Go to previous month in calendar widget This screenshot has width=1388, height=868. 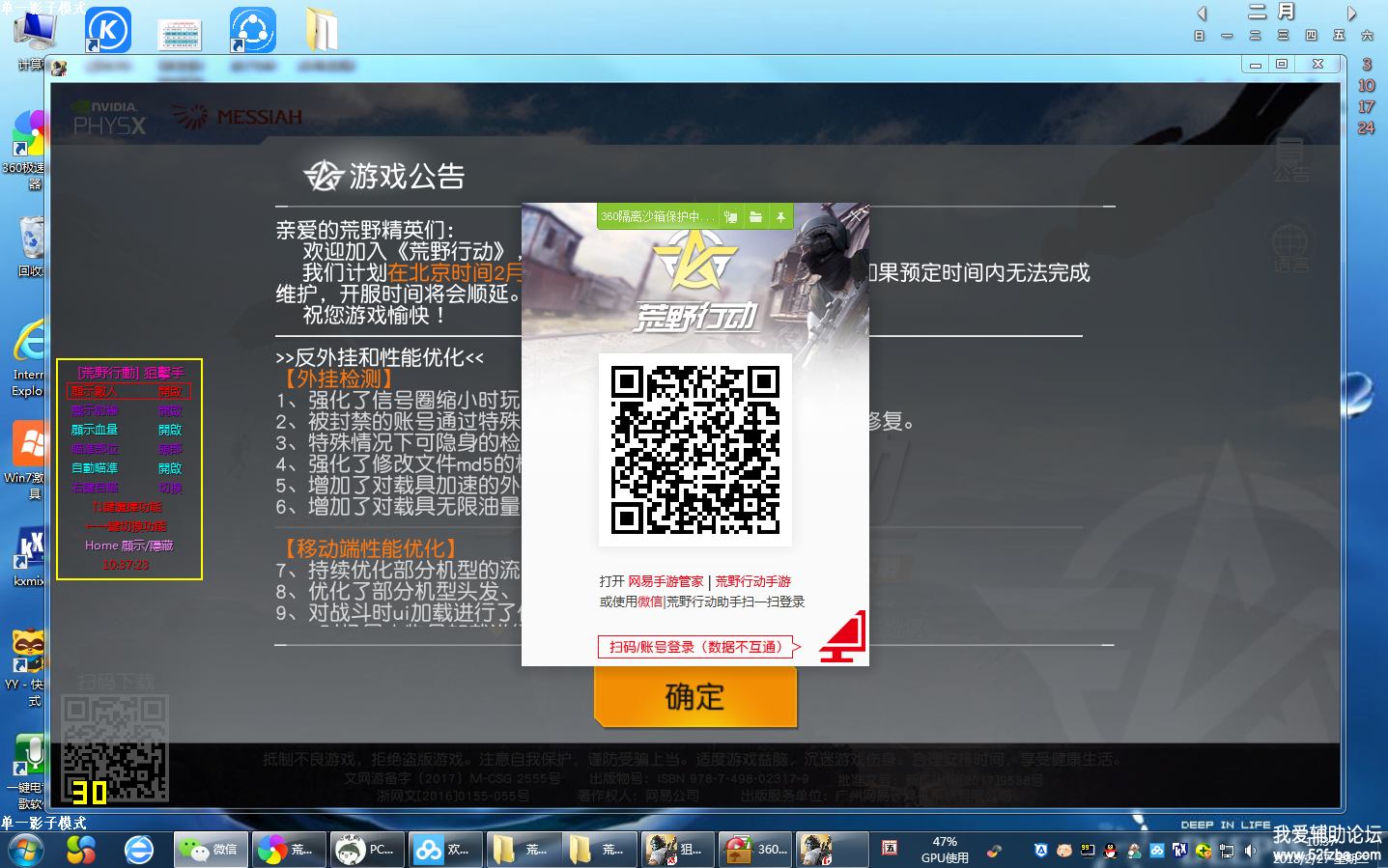[1202, 14]
